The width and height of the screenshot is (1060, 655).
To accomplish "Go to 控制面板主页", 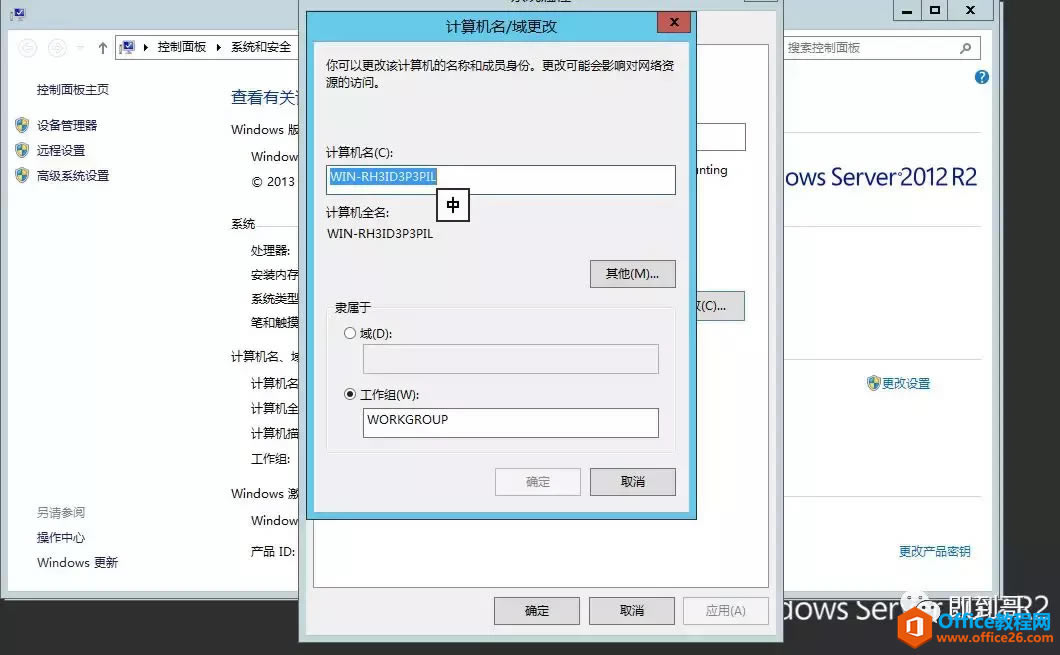I will (x=73, y=89).
